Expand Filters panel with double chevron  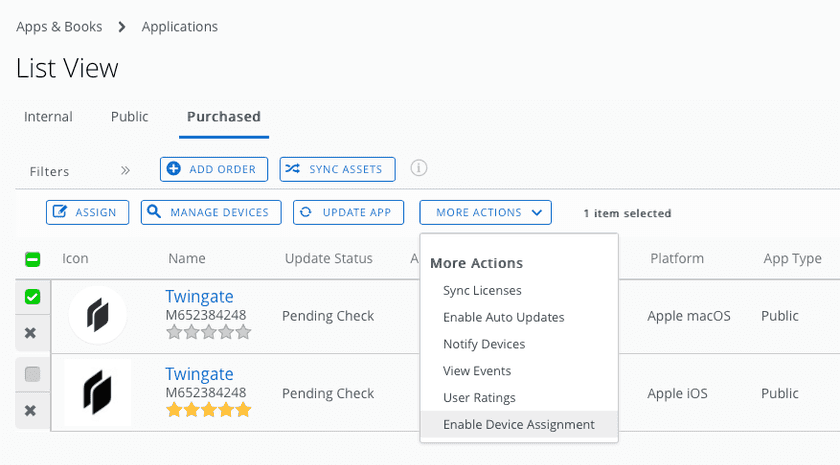click(x=125, y=171)
